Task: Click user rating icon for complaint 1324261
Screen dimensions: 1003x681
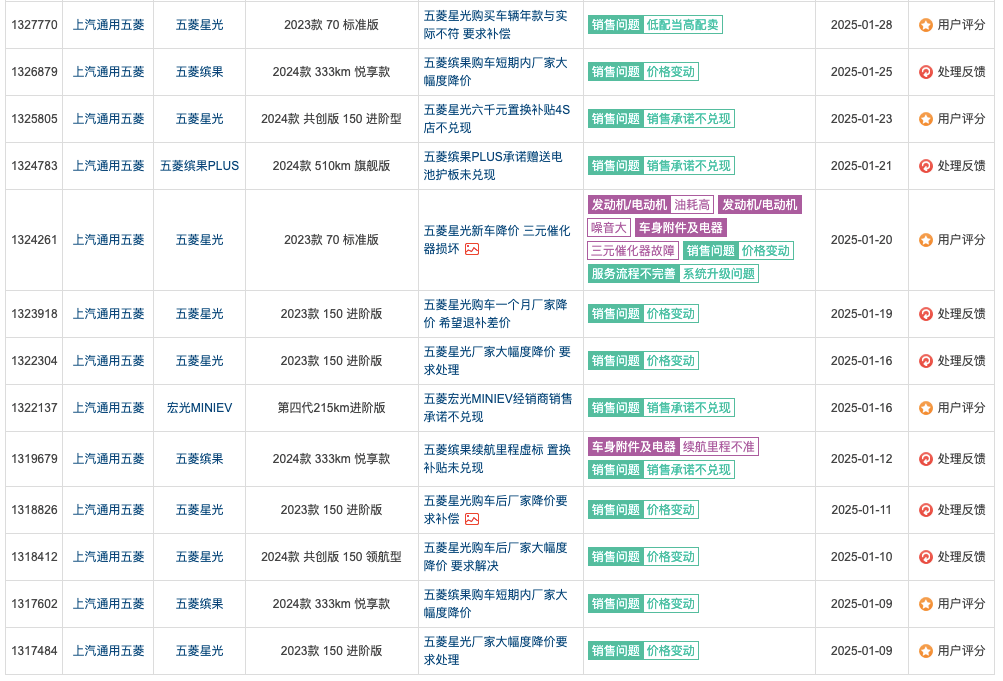Action: point(925,240)
